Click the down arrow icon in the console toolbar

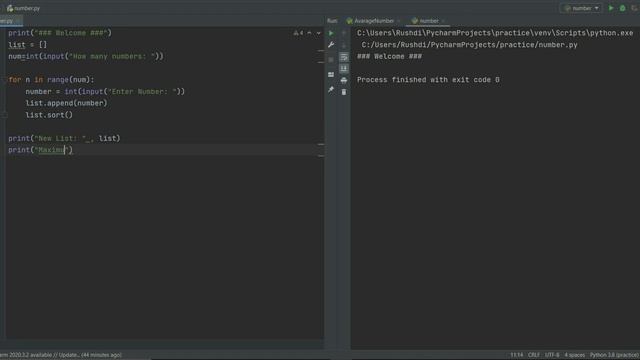coord(344,45)
